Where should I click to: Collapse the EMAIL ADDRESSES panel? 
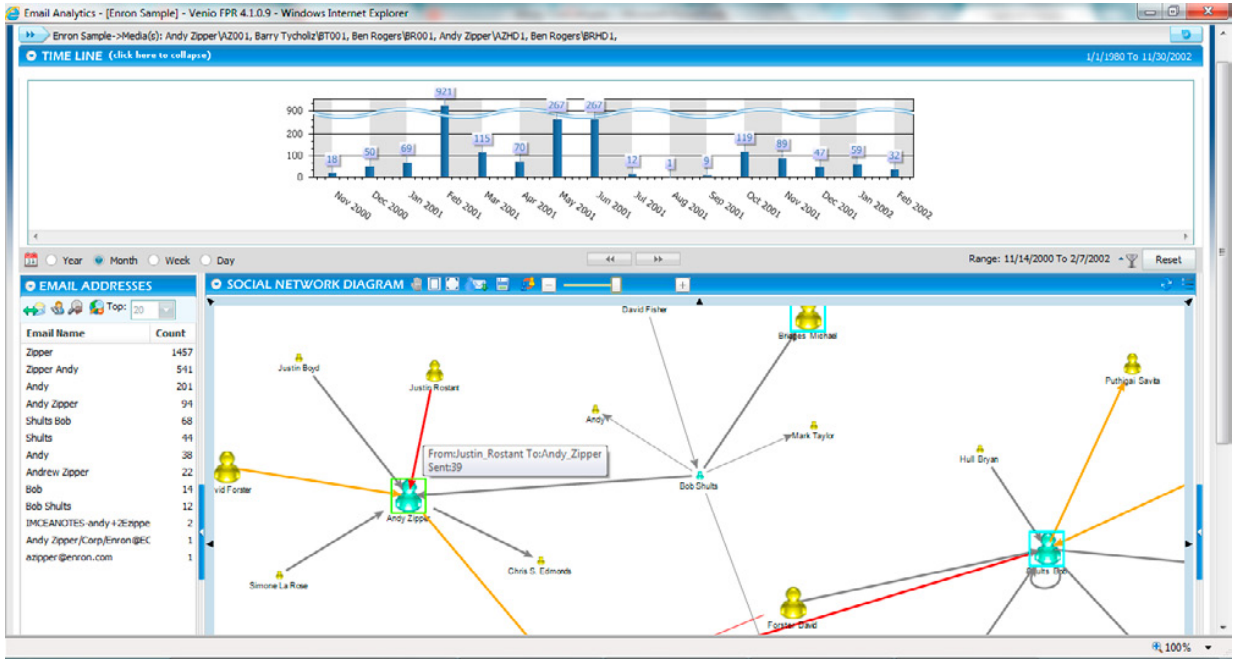click(32, 286)
